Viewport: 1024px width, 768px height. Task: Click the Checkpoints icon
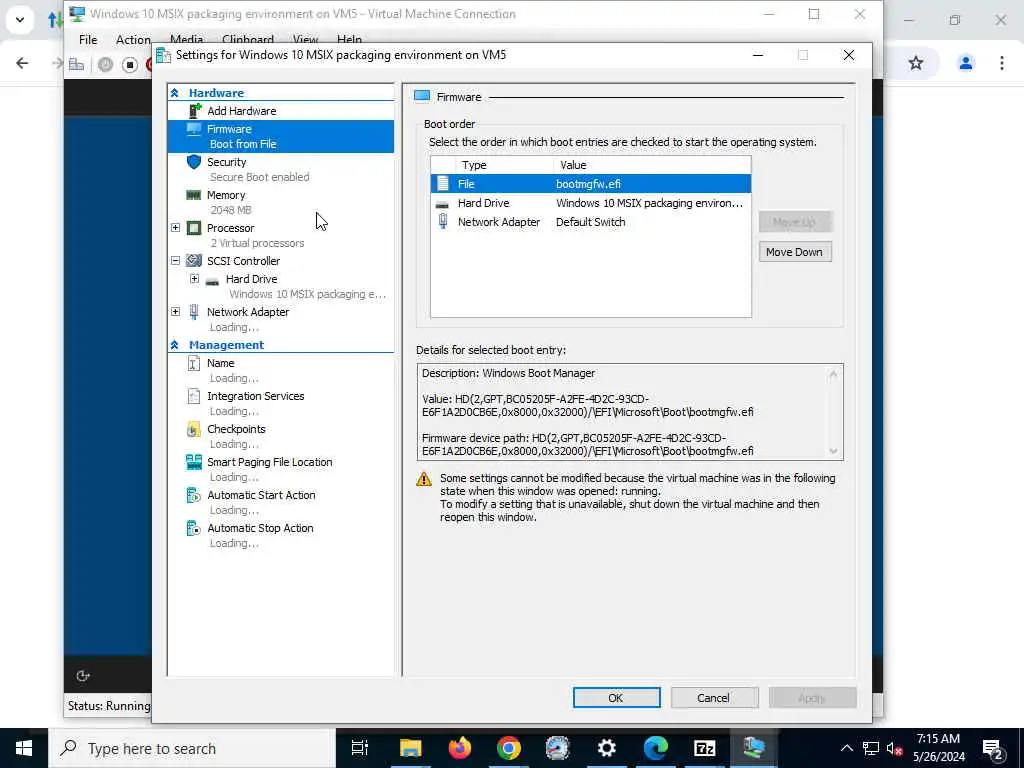coord(194,429)
